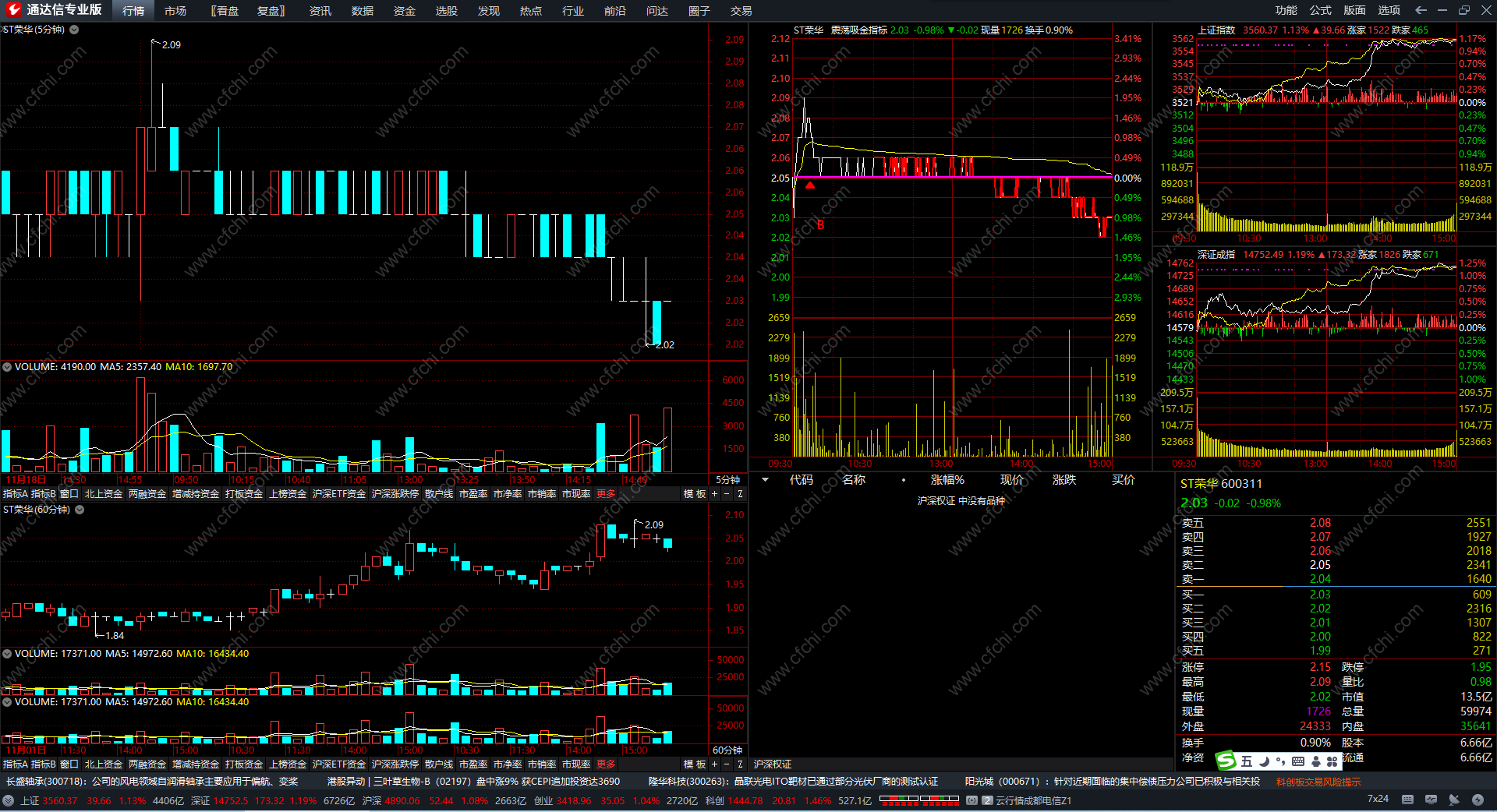Click the Z icon under 5-minute chart

coord(740,494)
